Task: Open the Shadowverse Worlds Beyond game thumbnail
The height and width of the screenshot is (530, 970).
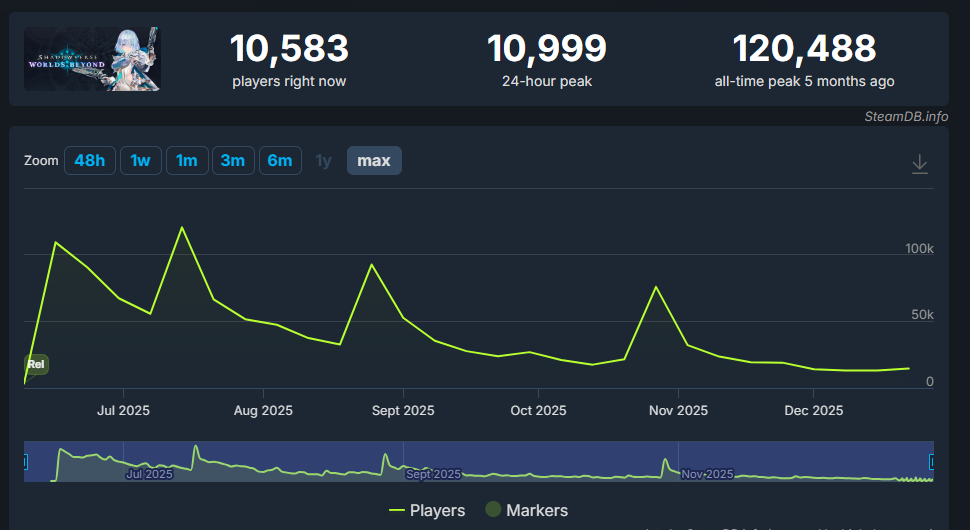Action: point(92,59)
